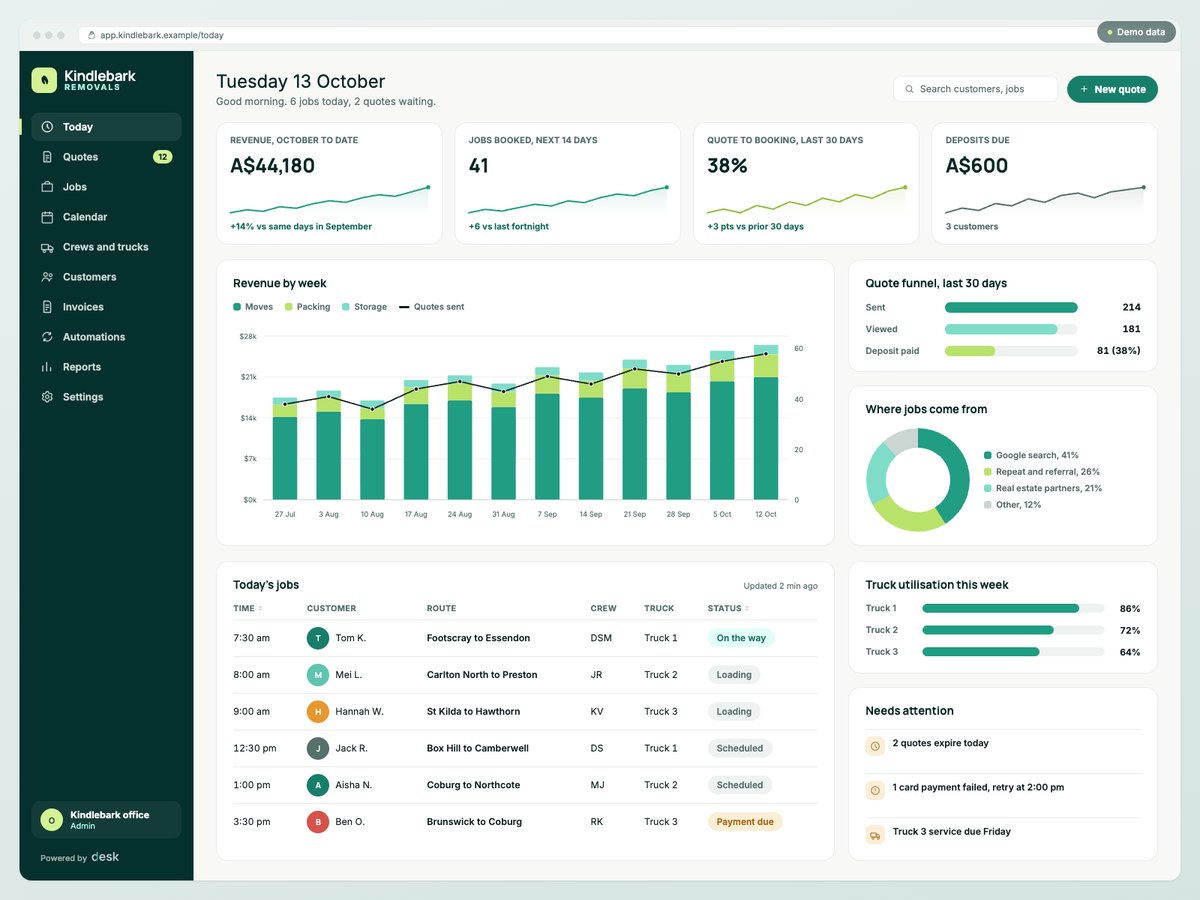Sort jobs by the Status column
Image resolution: width=1200 pixels, height=900 pixels.
[x=727, y=608]
